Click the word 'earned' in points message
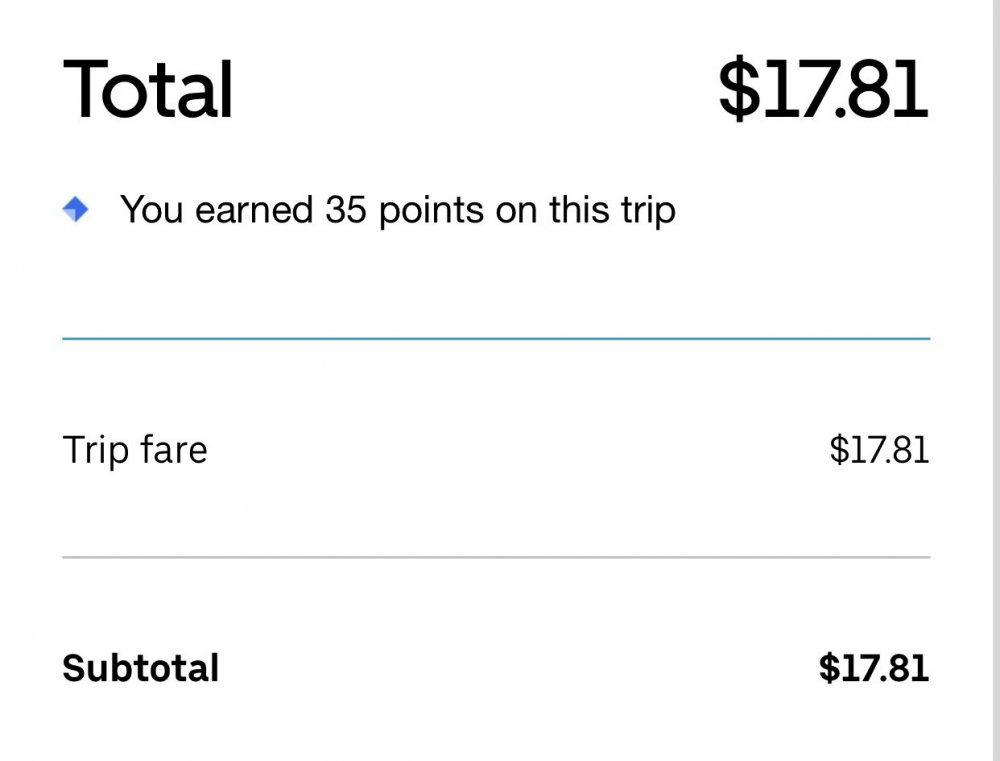 254,210
